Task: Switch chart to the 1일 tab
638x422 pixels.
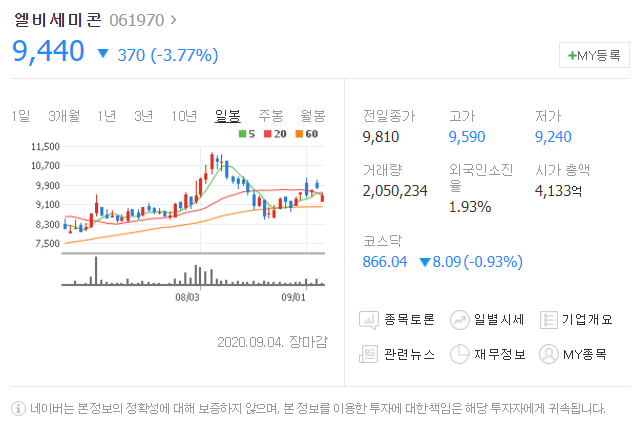Action: click(x=21, y=116)
